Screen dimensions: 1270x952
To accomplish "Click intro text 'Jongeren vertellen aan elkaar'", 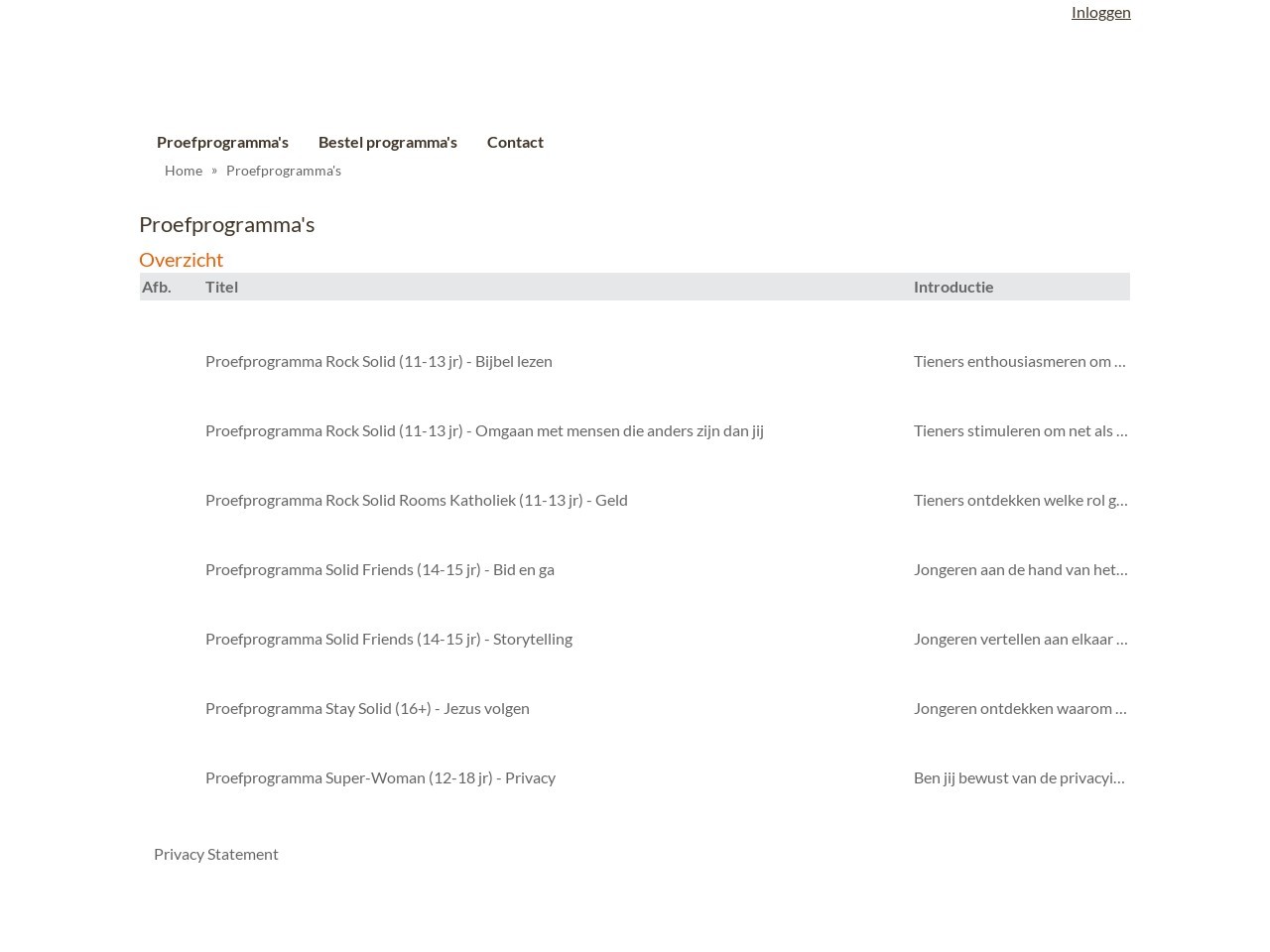I will tap(1019, 639).
